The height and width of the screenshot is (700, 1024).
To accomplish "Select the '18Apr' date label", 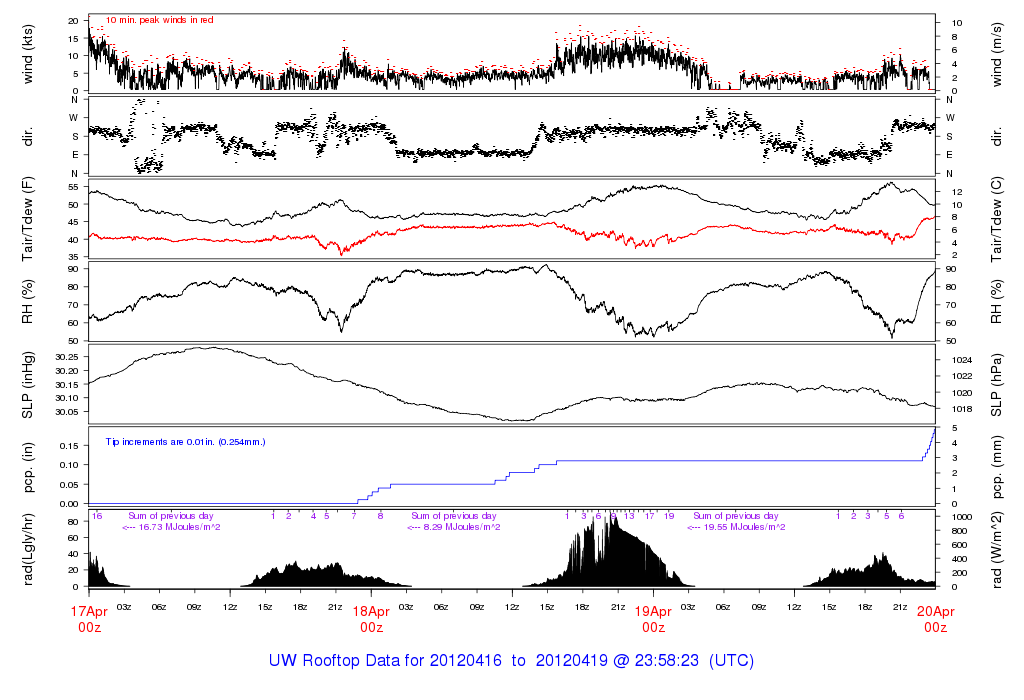I will 372,612.
